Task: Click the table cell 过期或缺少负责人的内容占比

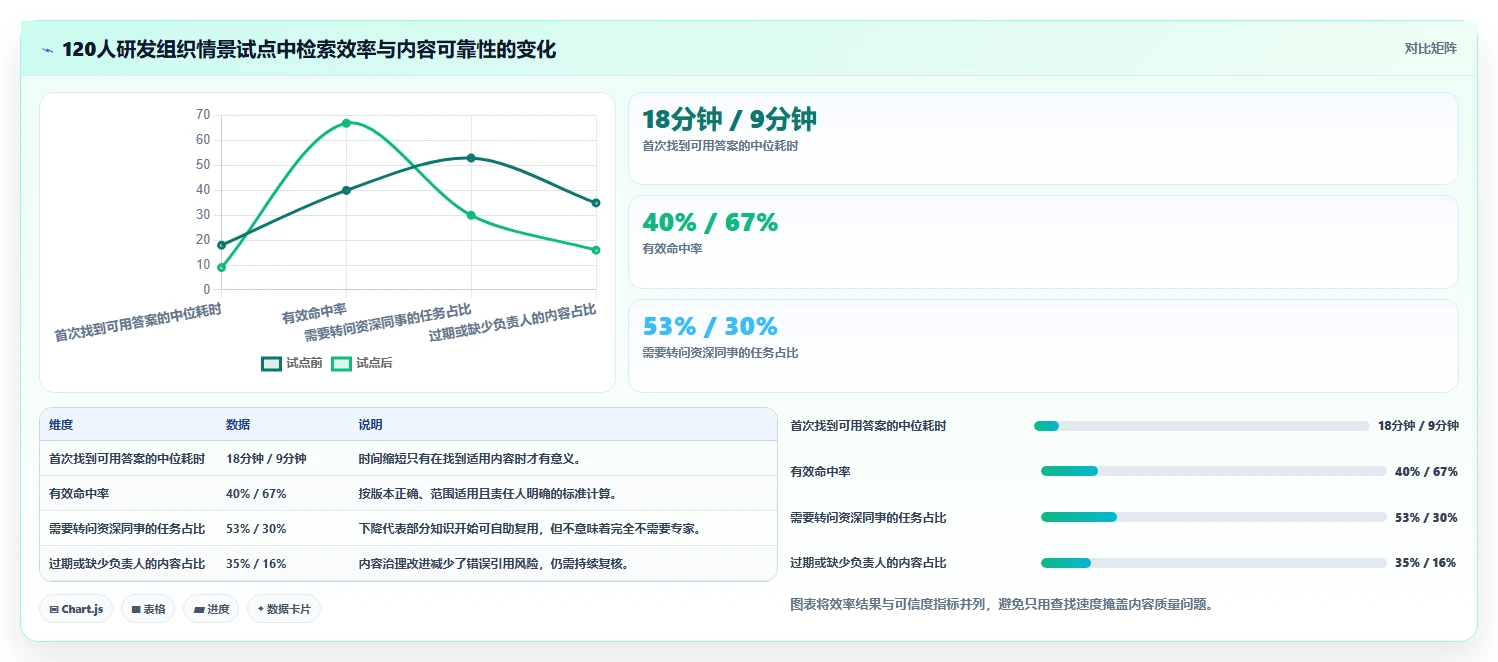Action: click(127, 564)
